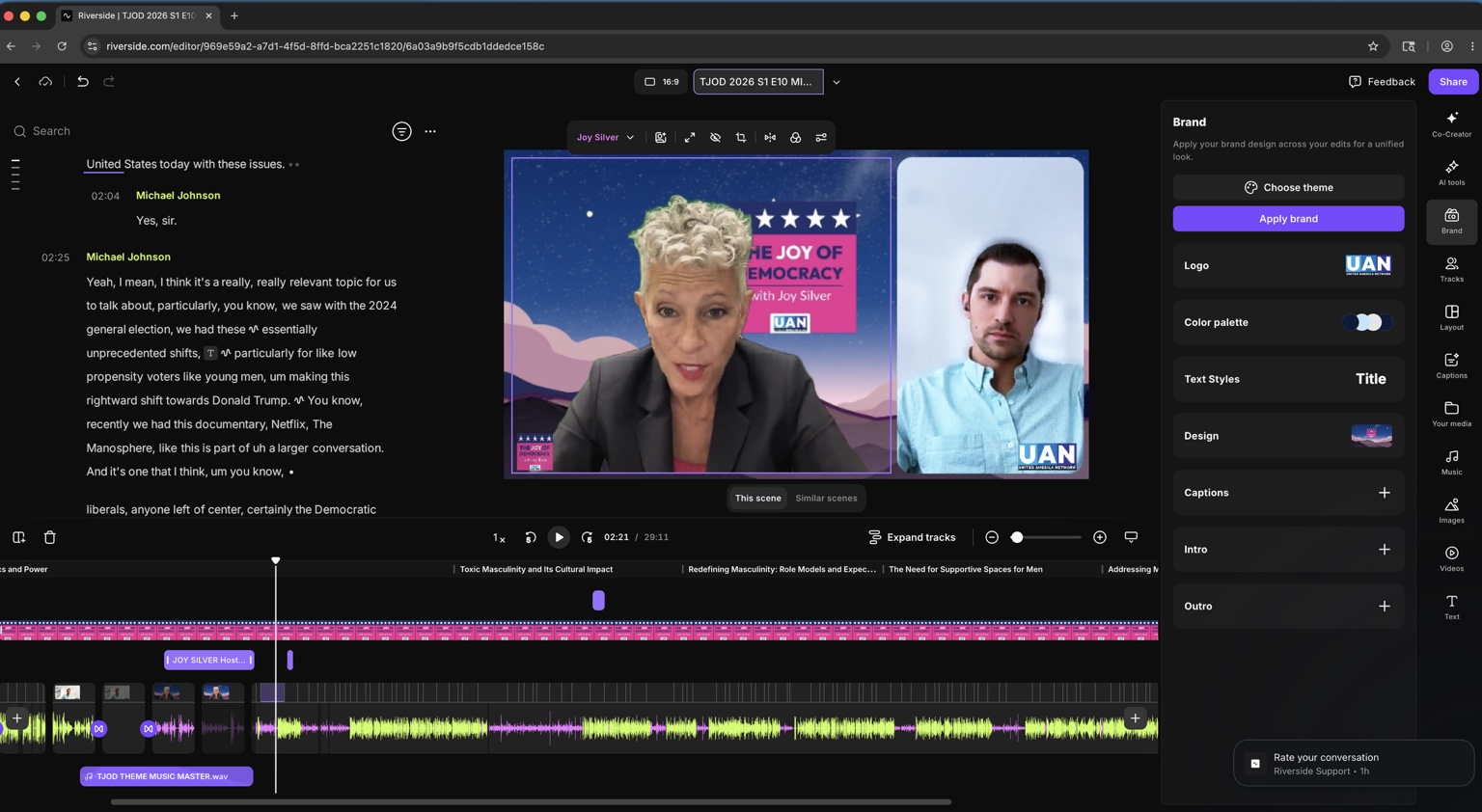The image size is (1482, 812).
Task: Go back from the editor
Action: (17, 82)
